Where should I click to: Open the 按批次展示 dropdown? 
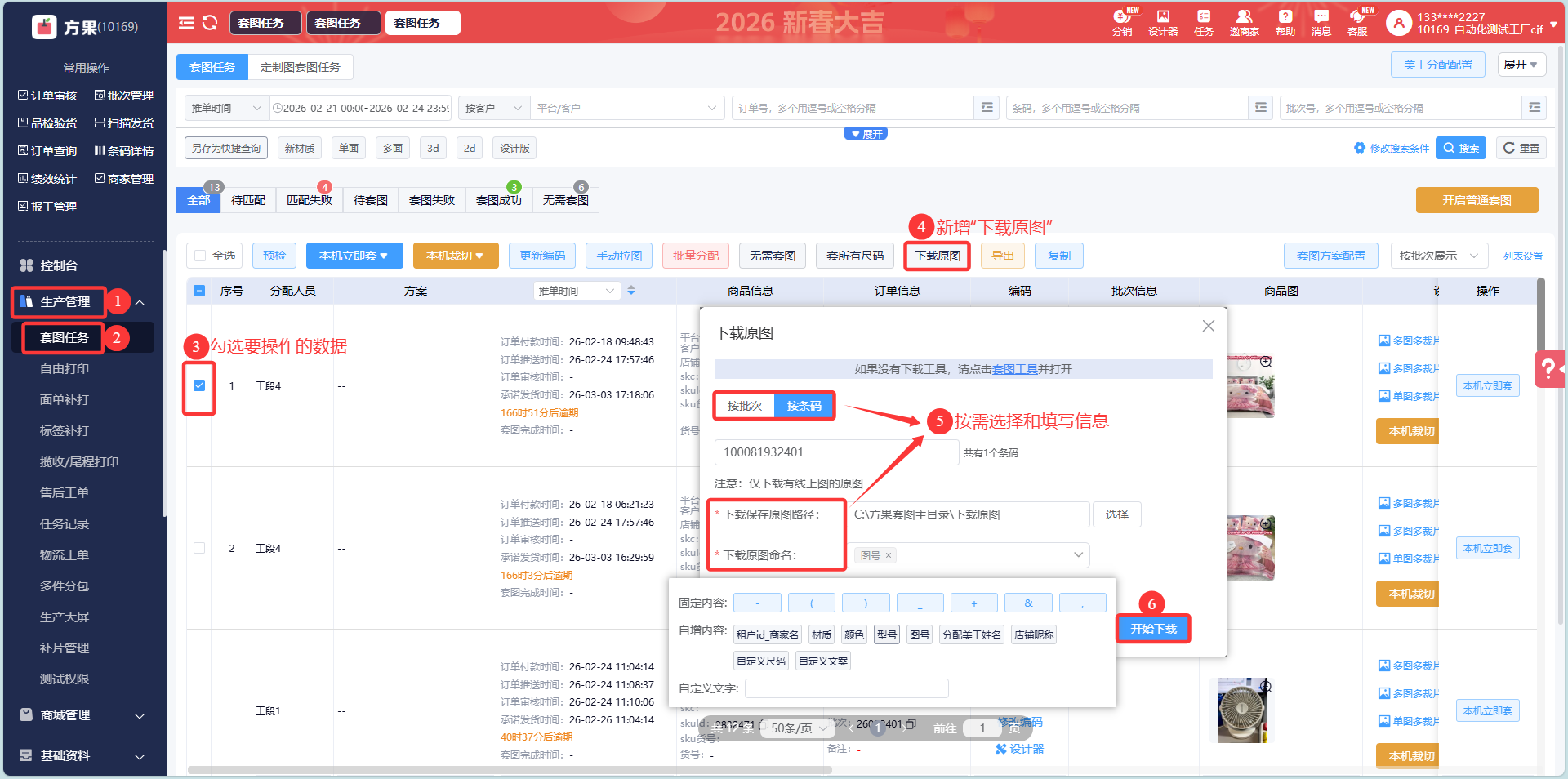pos(1438,256)
